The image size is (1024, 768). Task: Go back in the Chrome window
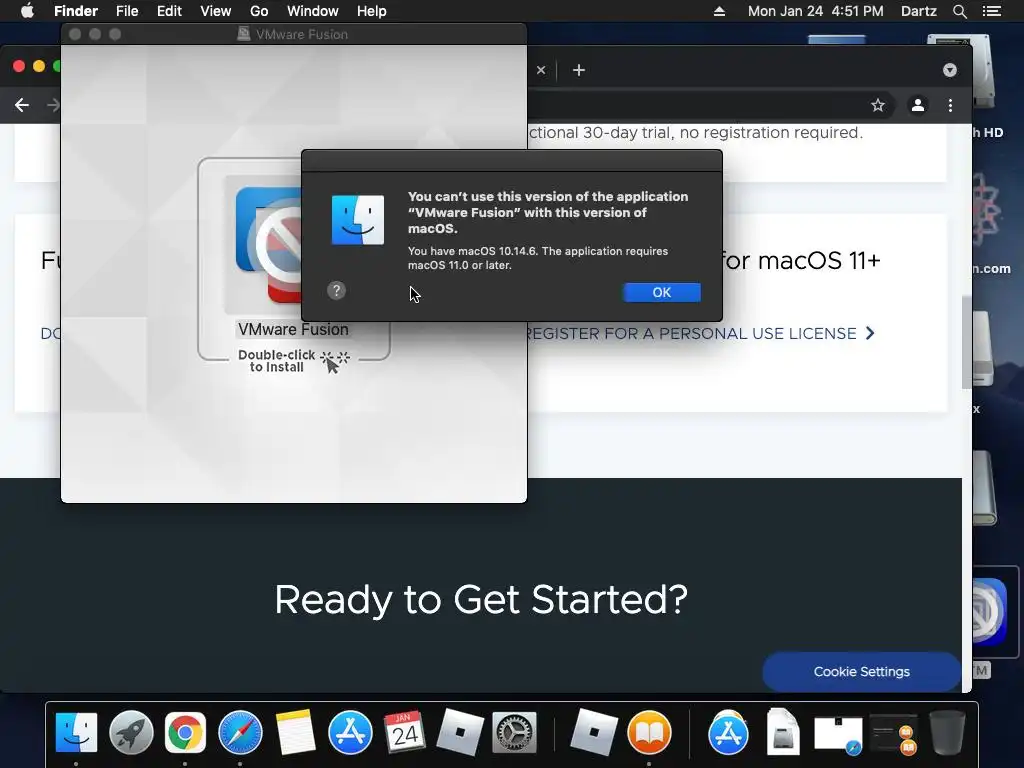pos(22,105)
